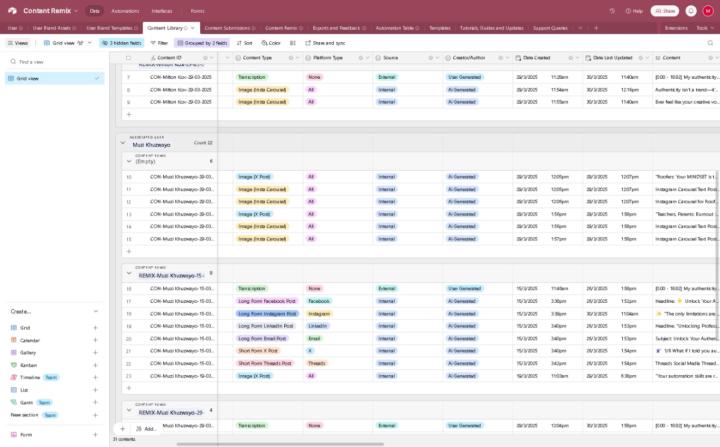Open the Exports and Feedback table tab
This screenshot has height=447, width=720.
[339, 28]
